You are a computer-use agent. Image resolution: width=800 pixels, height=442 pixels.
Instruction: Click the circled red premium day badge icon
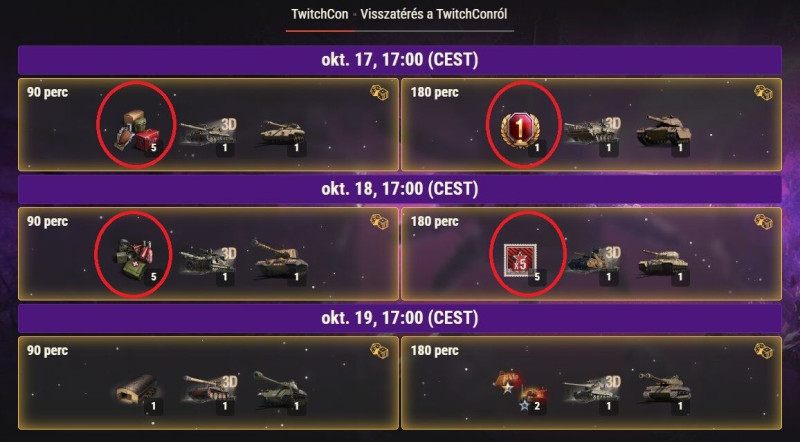click(520, 130)
